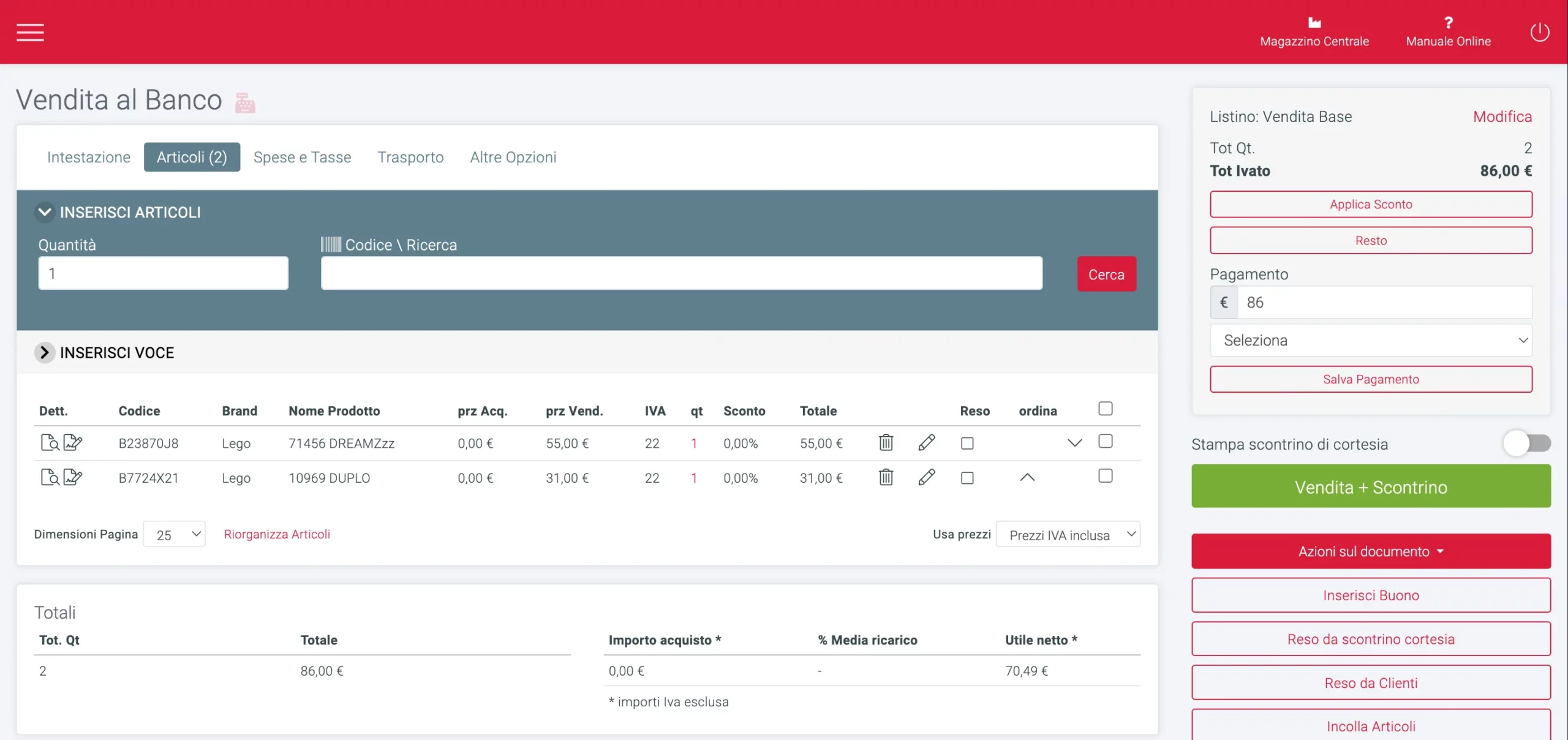The height and width of the screenshot is (740, 1568).
Task: Click Reso da Clienti button
Action: coord(1371,682)
